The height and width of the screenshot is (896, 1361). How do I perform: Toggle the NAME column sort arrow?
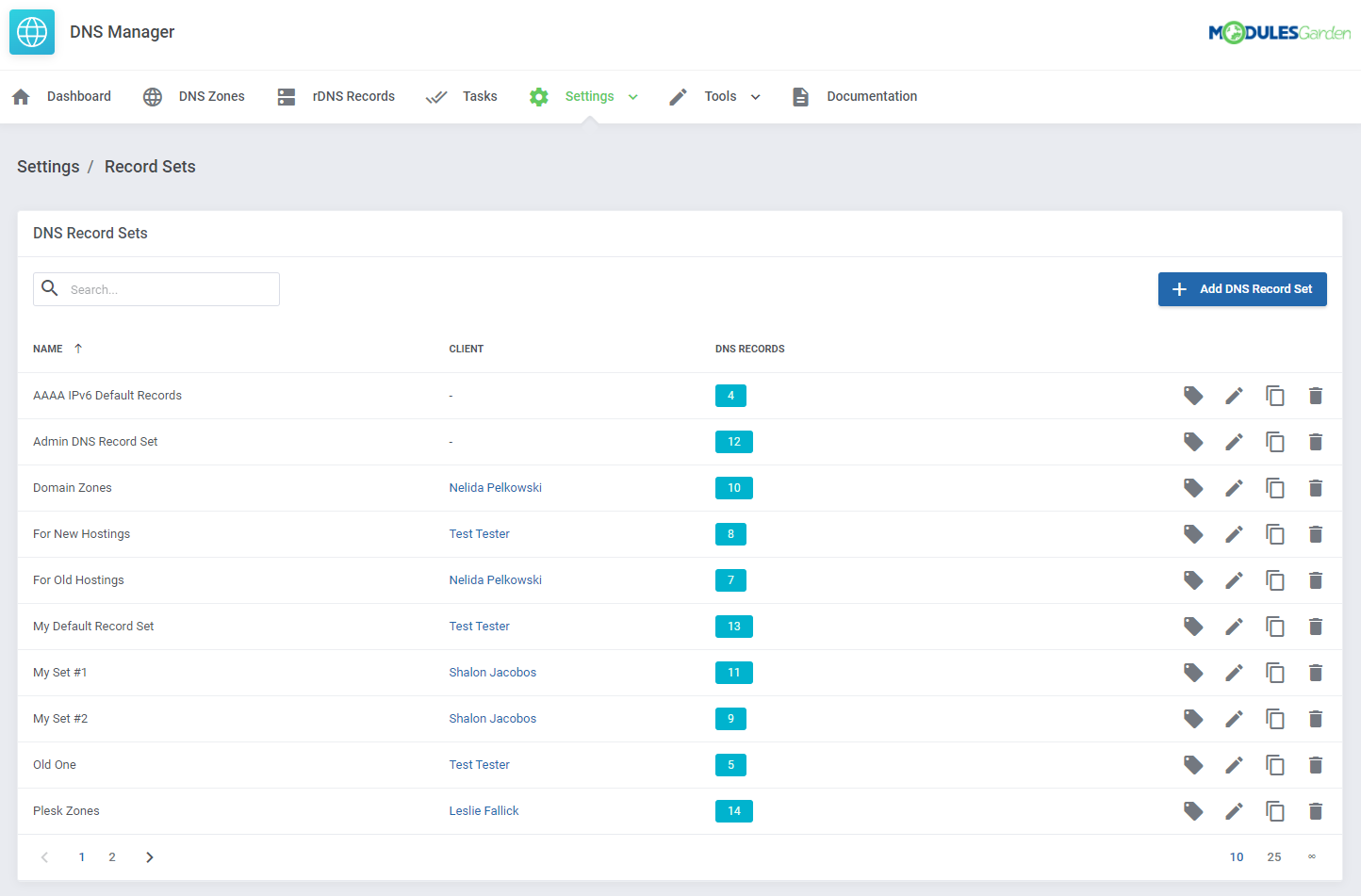click(x=77, y=348)
